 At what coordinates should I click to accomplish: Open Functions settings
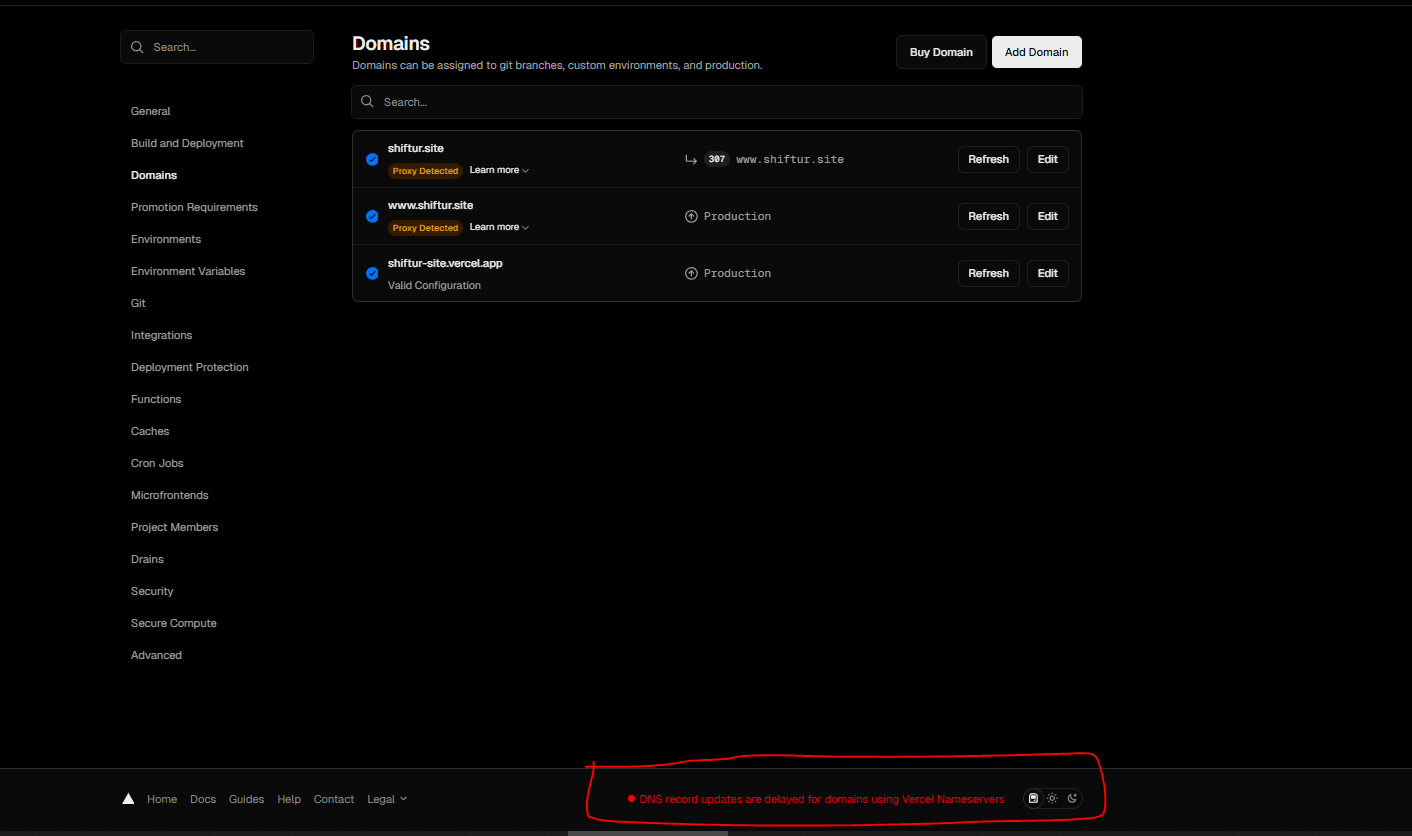pyautogui.click(x=156, y=399)
